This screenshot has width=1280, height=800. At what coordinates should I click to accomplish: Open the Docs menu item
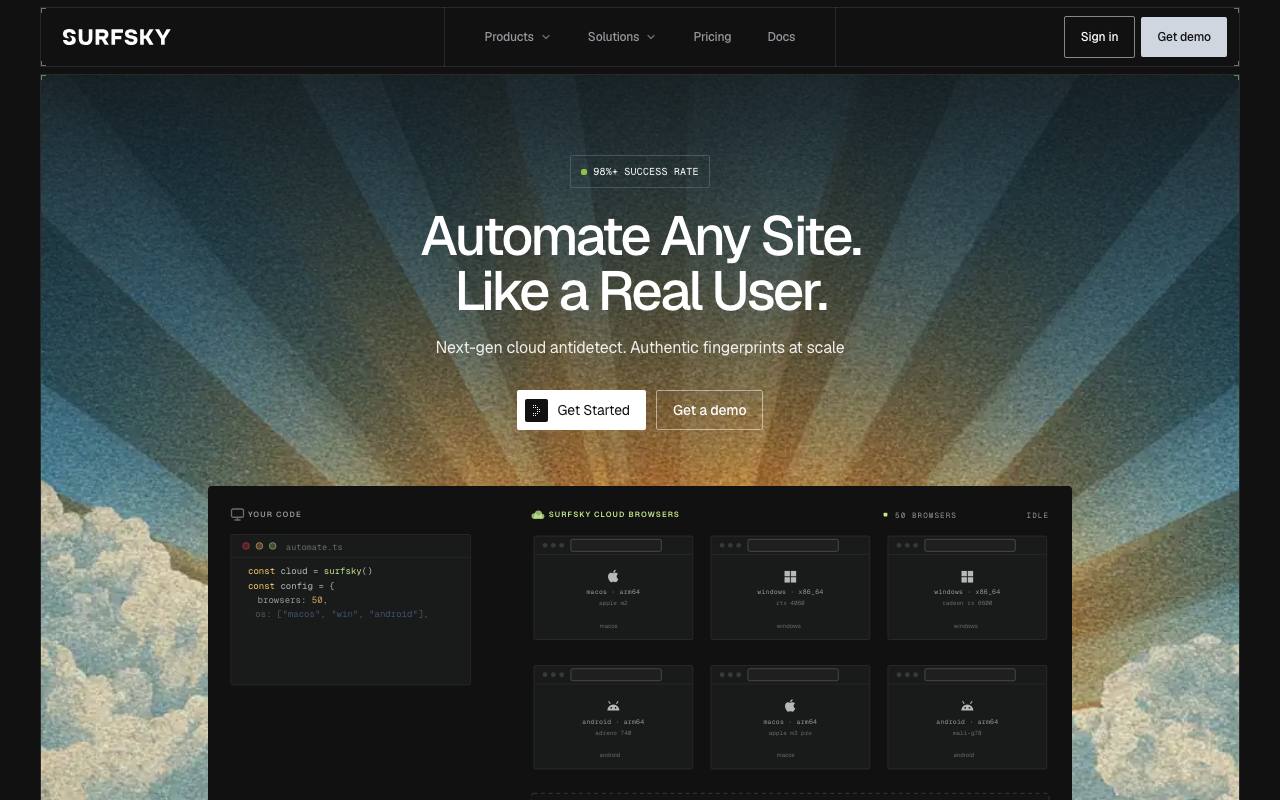(781, 37)
